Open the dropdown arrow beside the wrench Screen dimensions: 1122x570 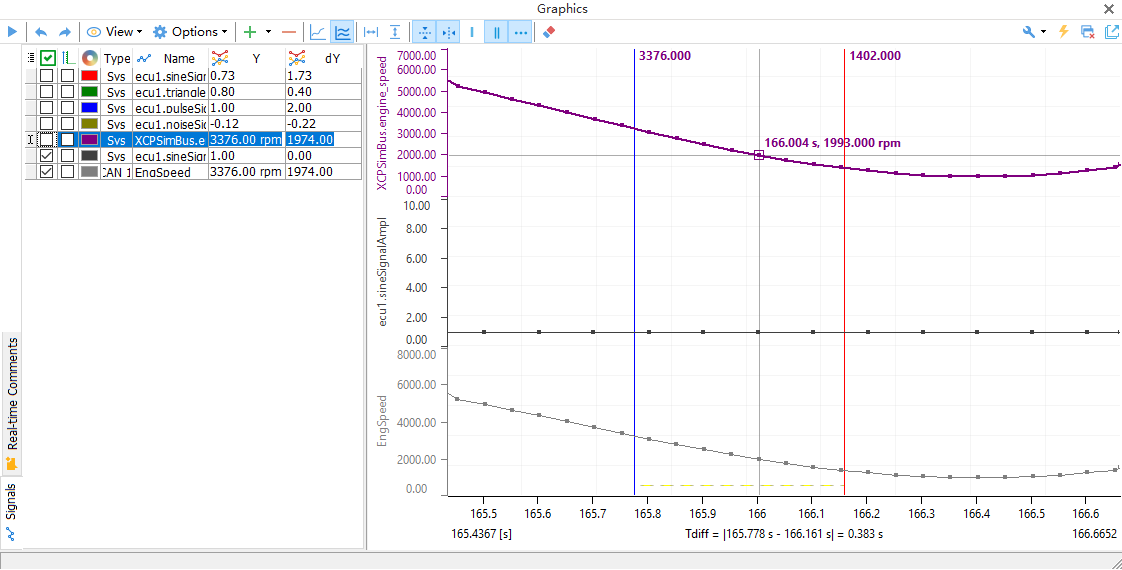coord(1044,32)
